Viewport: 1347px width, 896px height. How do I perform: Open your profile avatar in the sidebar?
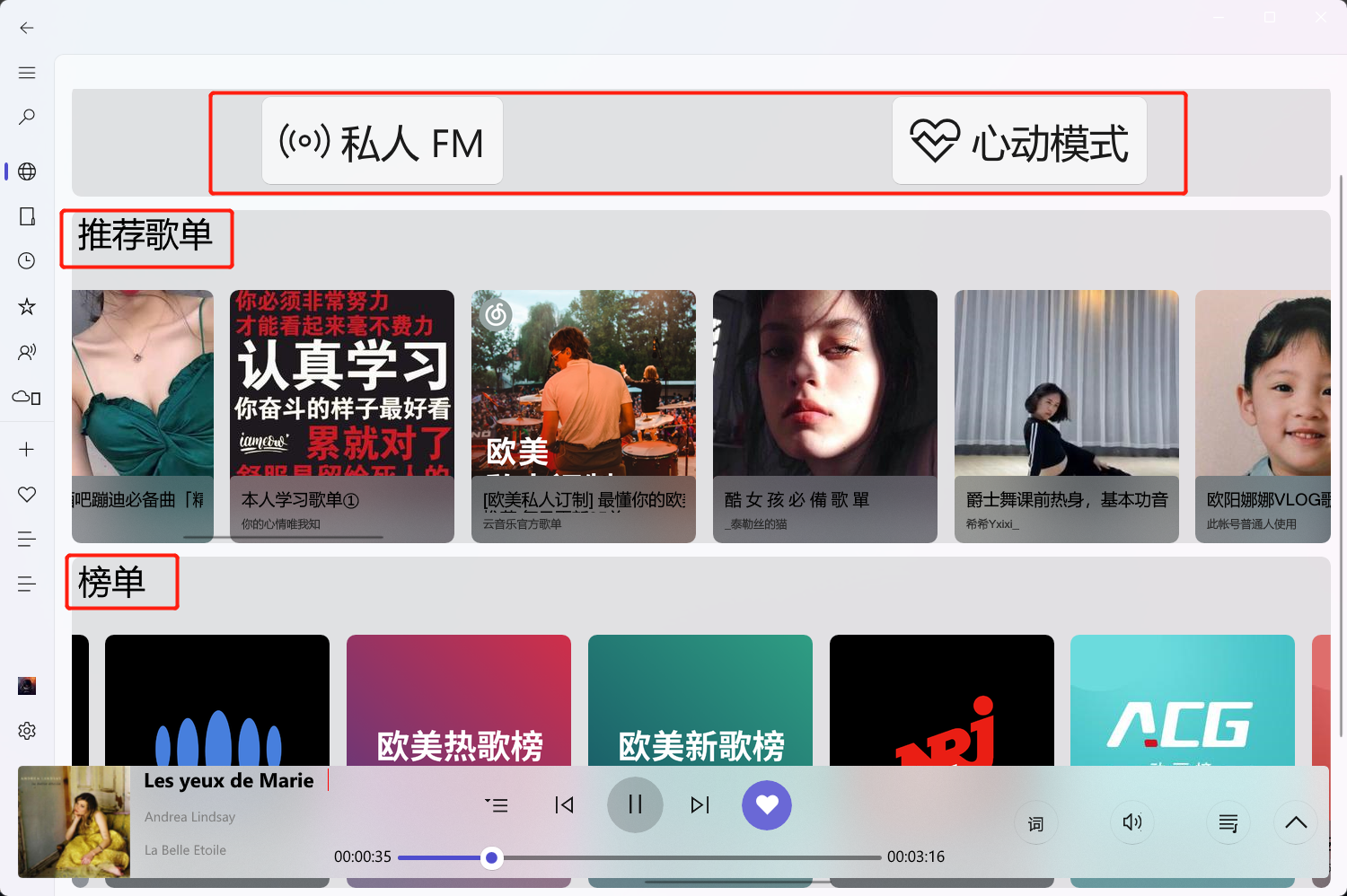point(27,686)
